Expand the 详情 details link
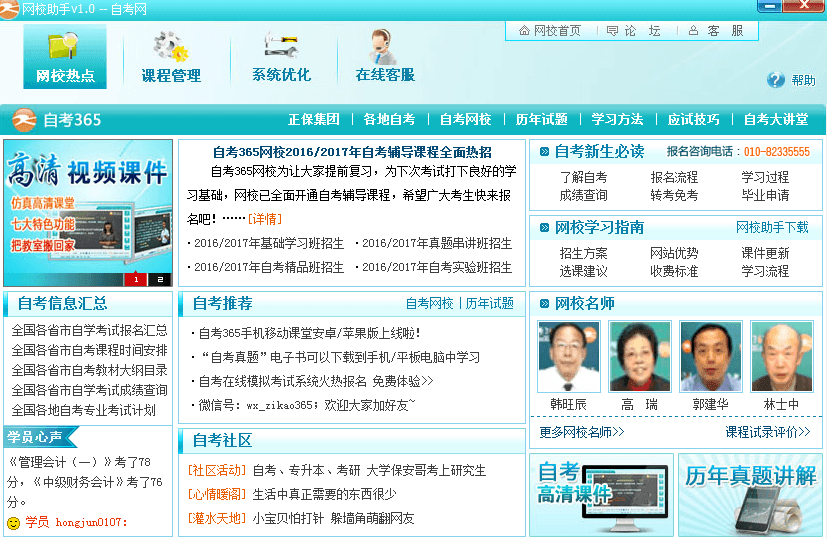The width and height of the screenshot is (827, 539). (x=265, y=218)
